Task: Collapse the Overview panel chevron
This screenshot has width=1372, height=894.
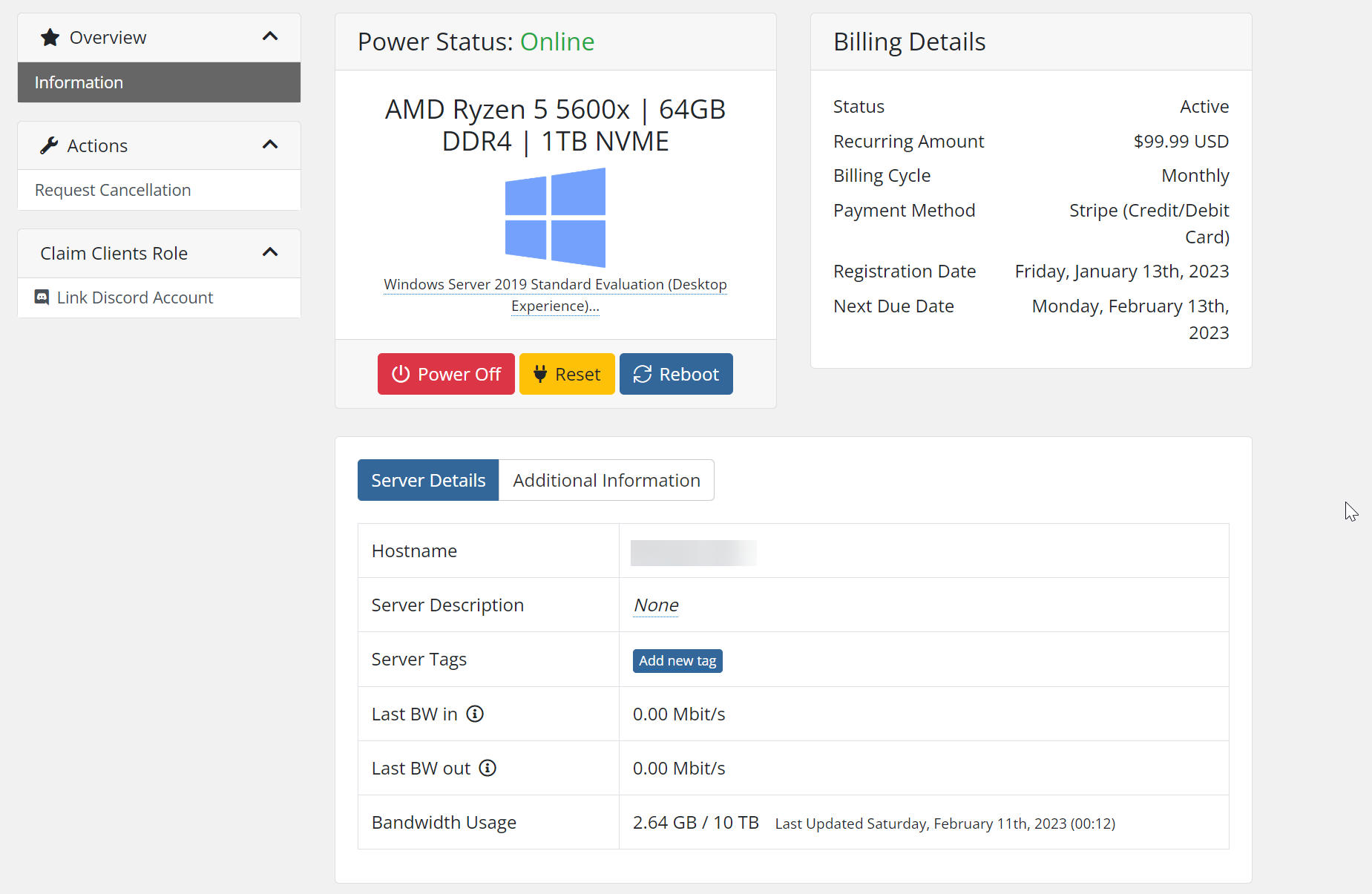Action: [270, 36]
